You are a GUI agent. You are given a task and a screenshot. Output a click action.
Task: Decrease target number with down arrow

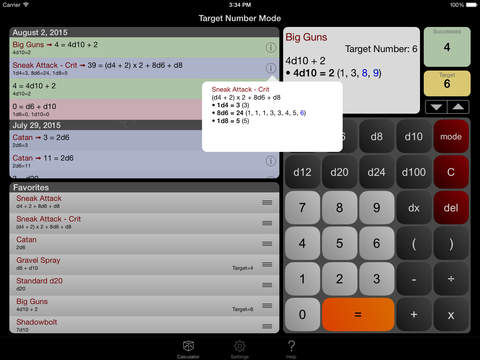pyautogui.click(x=436, y=107)
